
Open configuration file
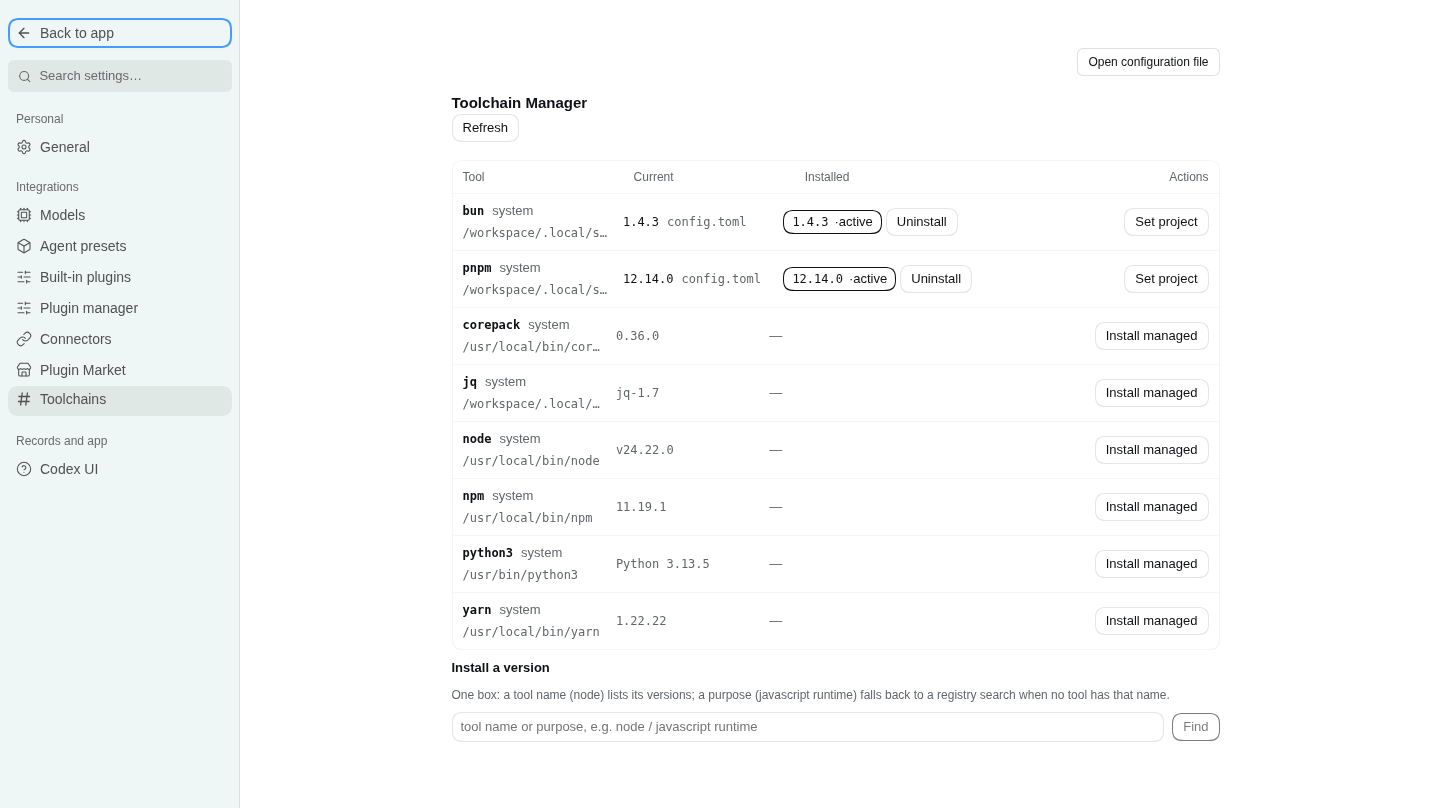1148,62
